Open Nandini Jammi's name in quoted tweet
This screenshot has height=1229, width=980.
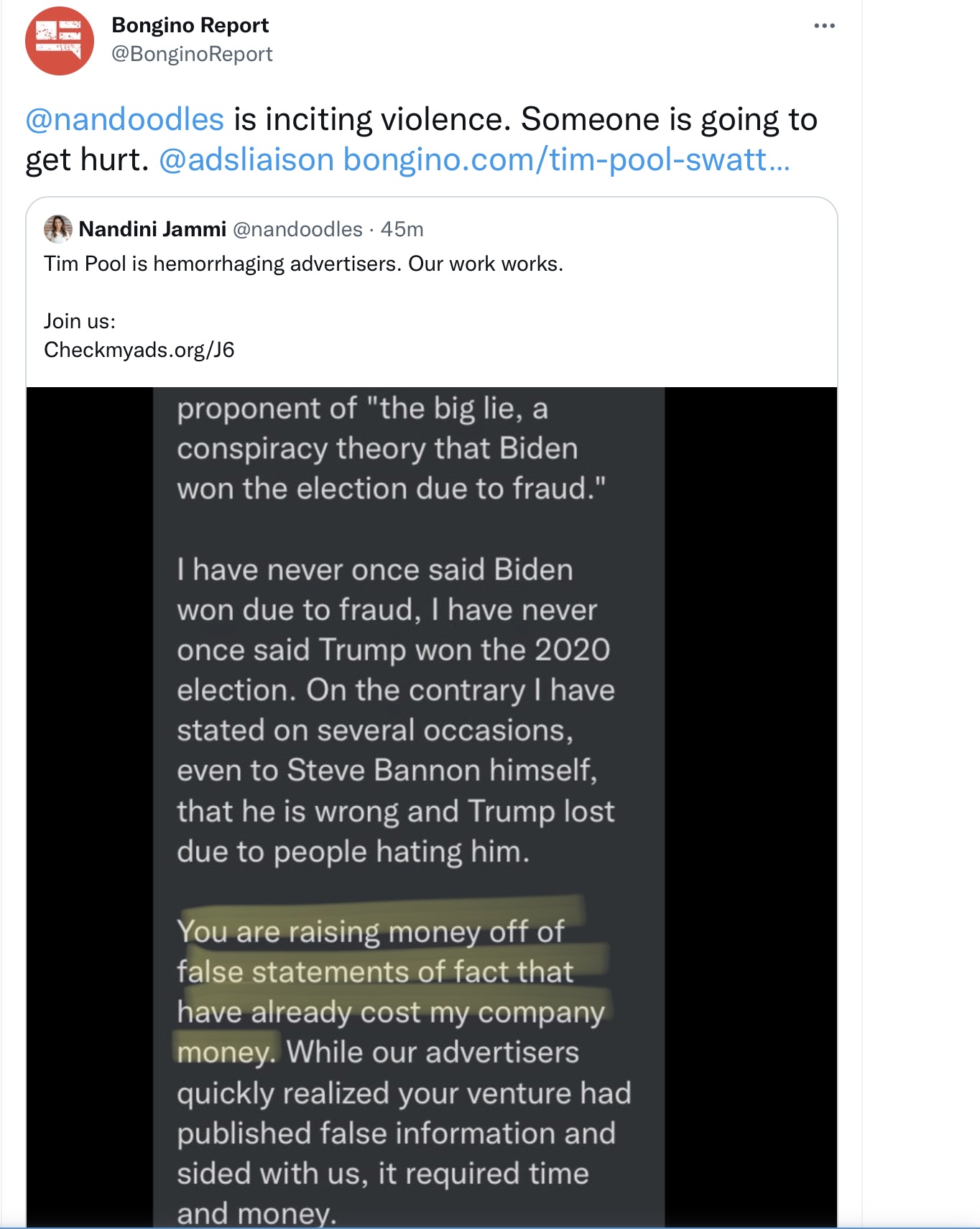(152, 229)
